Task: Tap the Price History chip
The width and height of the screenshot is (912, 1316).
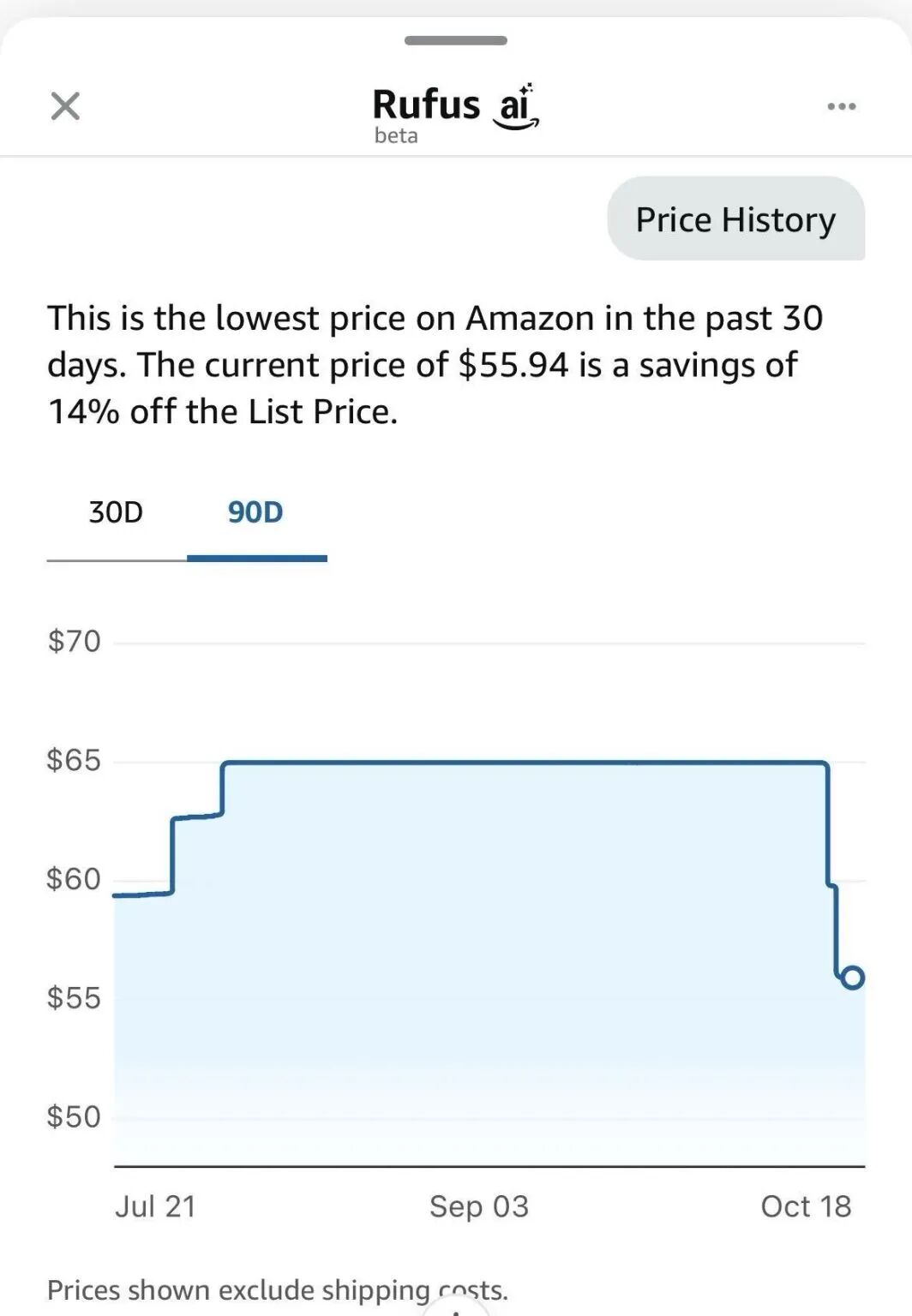Action: click(x=735, y=219)
